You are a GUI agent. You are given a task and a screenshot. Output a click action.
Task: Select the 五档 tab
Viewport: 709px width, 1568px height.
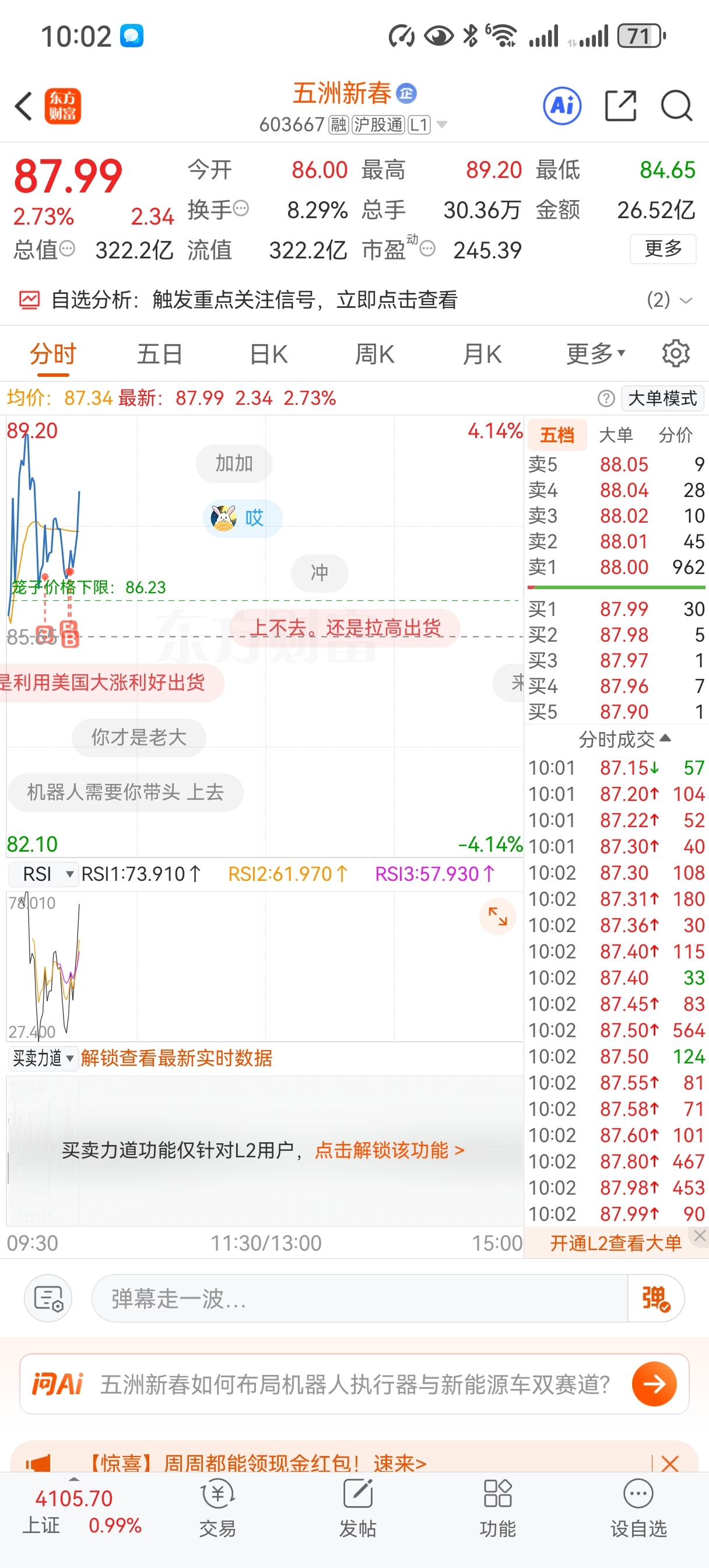coord(557,435)
